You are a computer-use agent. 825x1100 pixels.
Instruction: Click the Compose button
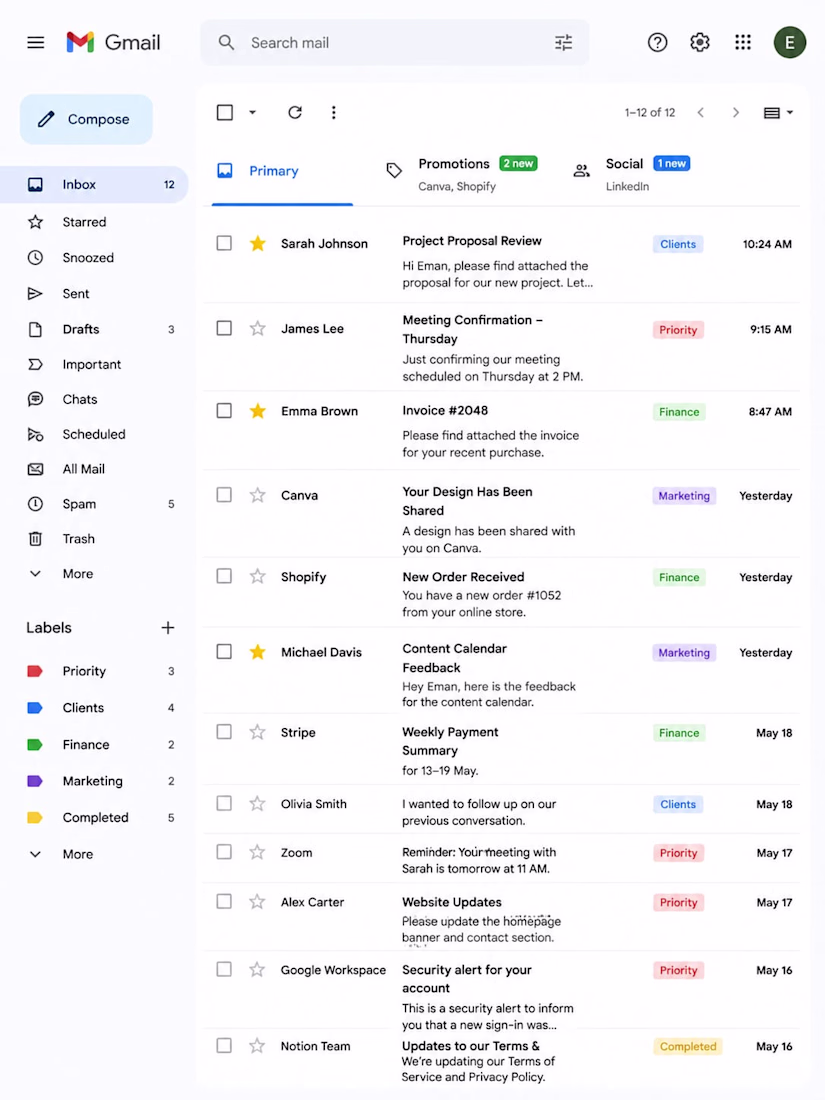pos(86,119)
